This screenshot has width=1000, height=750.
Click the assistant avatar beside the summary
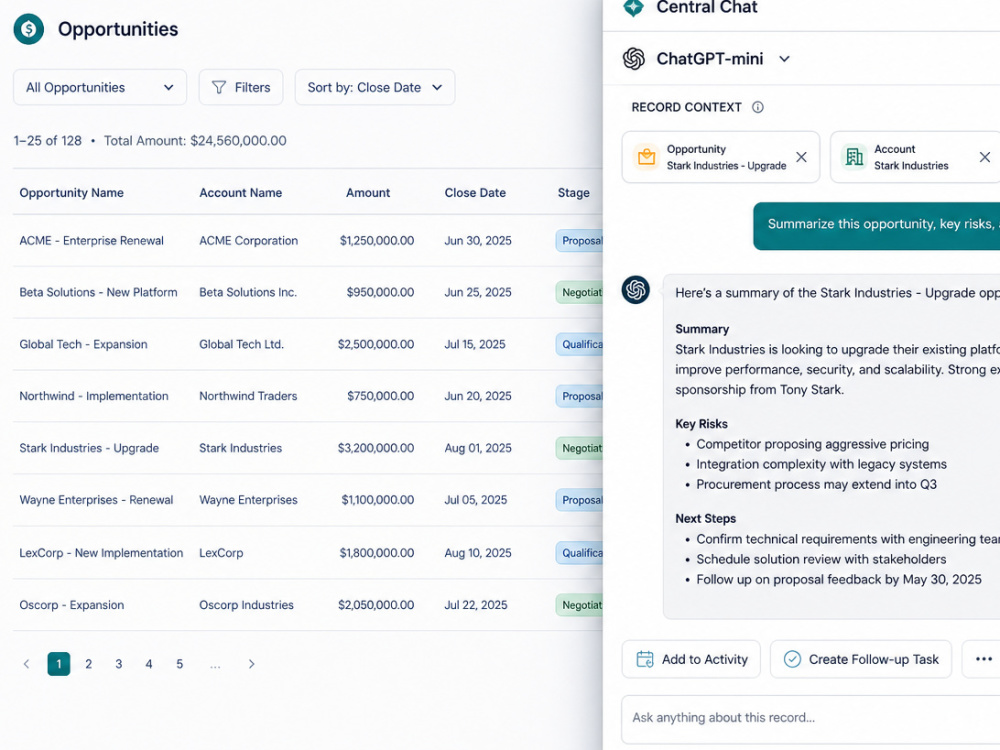[636, 290]
